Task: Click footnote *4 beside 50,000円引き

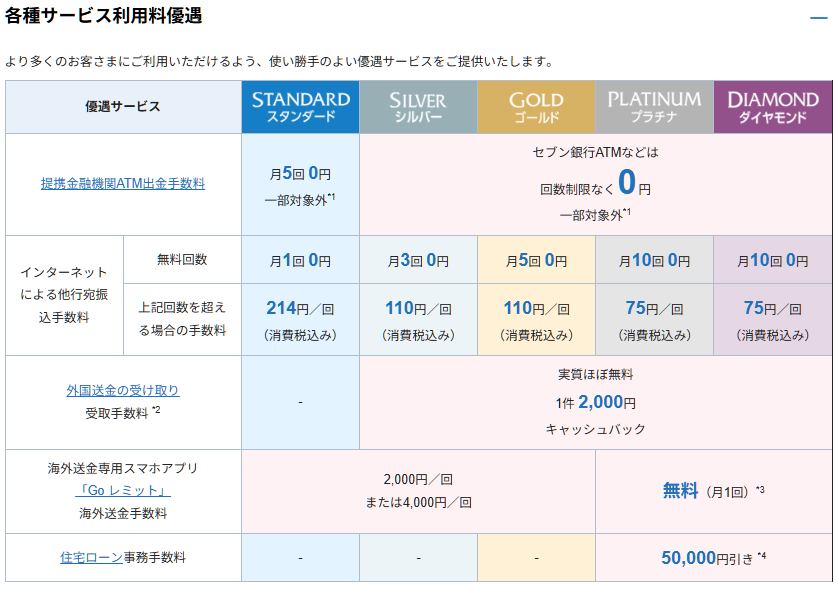Action: pos(761,556)
